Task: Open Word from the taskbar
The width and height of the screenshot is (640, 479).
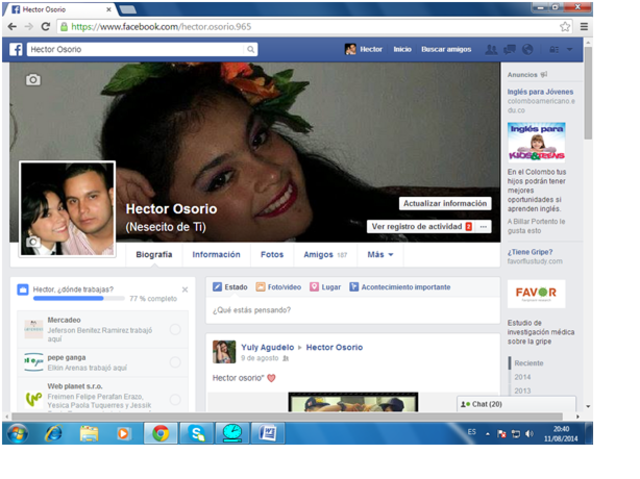Action: coord(268,433)
